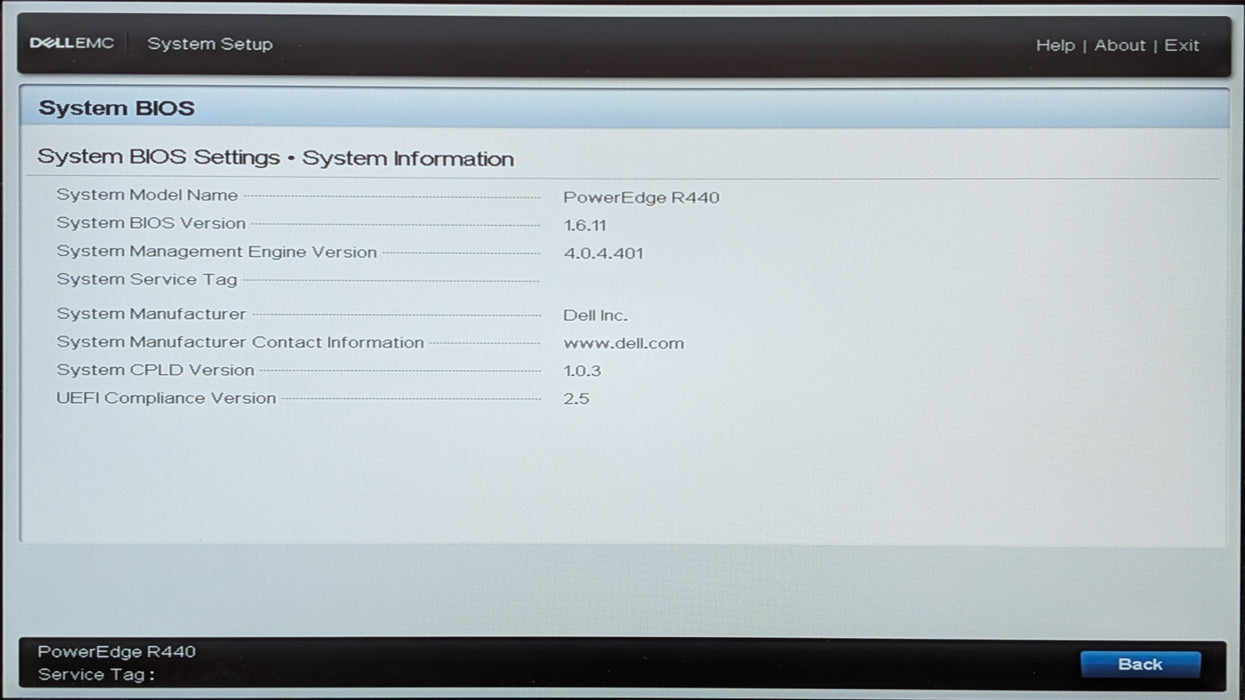1245x700 pixels.
Task: Click PowerEdge R440 in the footer bar
Action: tap(117, 652)
